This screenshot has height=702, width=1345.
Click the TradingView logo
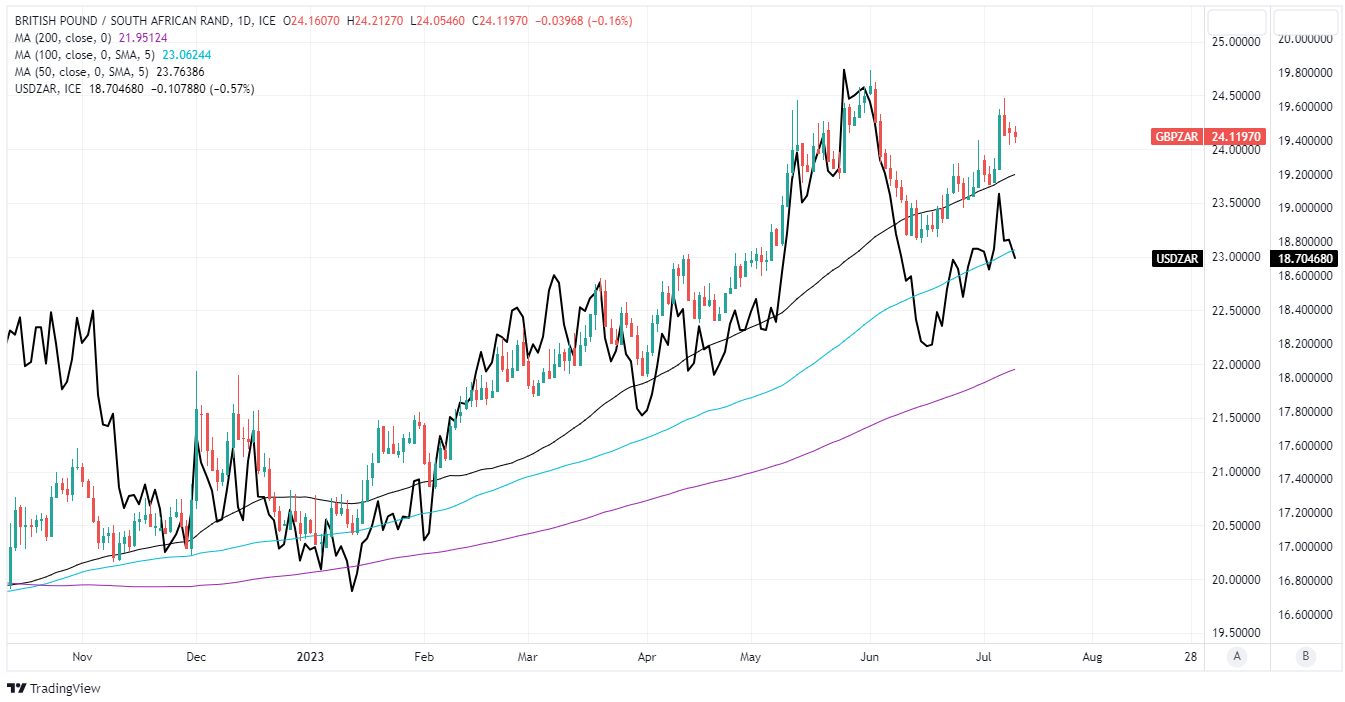pyautogui.click(x=54, y=688)
